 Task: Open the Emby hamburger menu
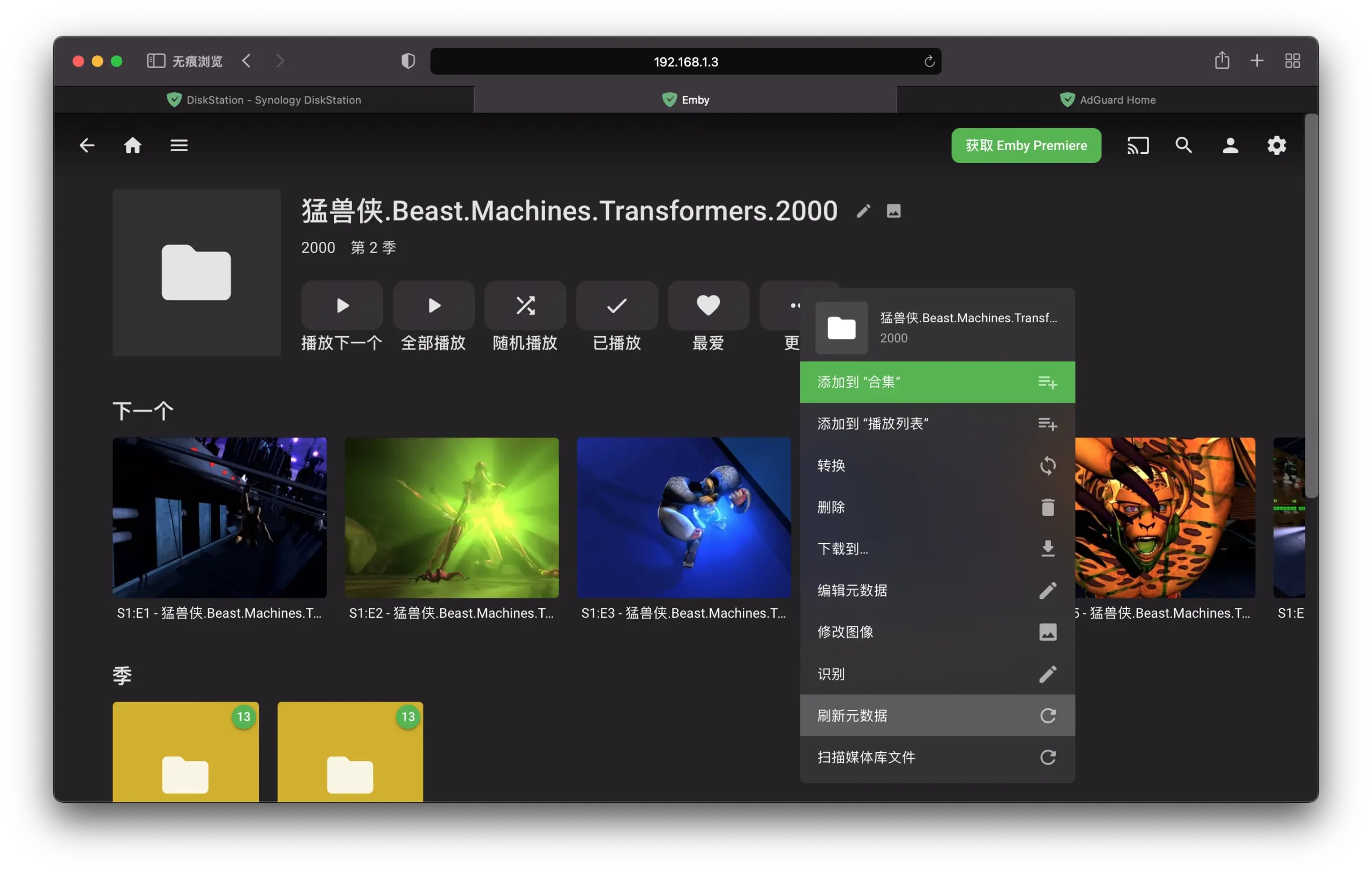pyautogui.click(x=179, y=145)
